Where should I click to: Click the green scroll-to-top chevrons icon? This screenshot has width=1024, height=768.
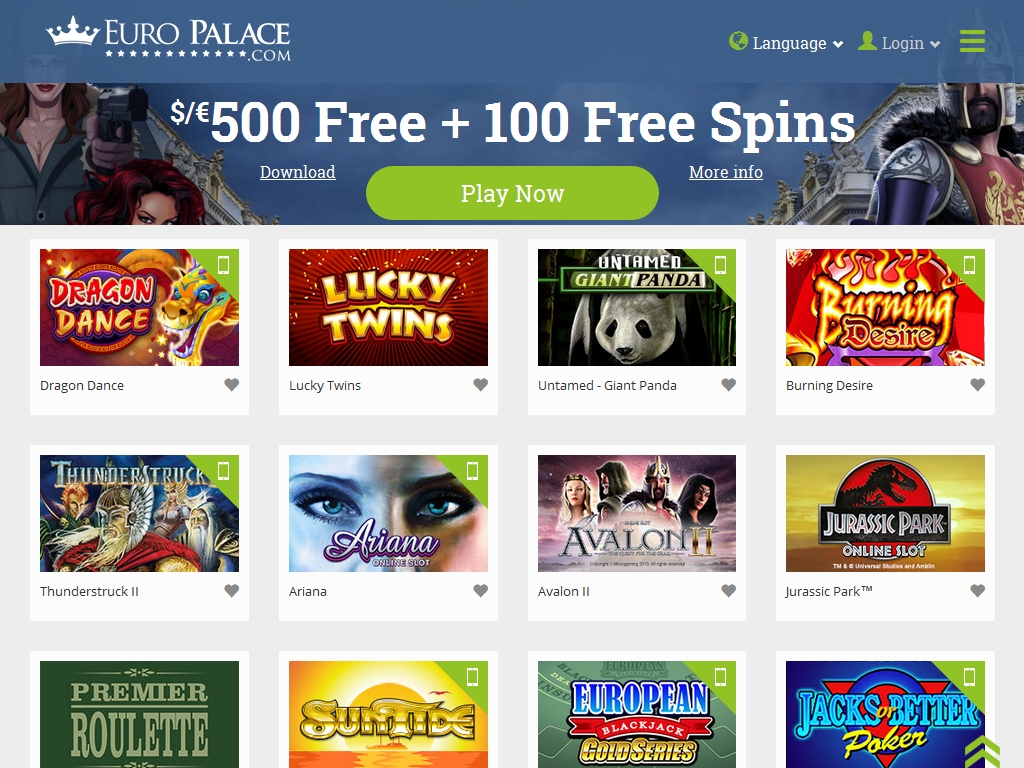tap(984, 751)
